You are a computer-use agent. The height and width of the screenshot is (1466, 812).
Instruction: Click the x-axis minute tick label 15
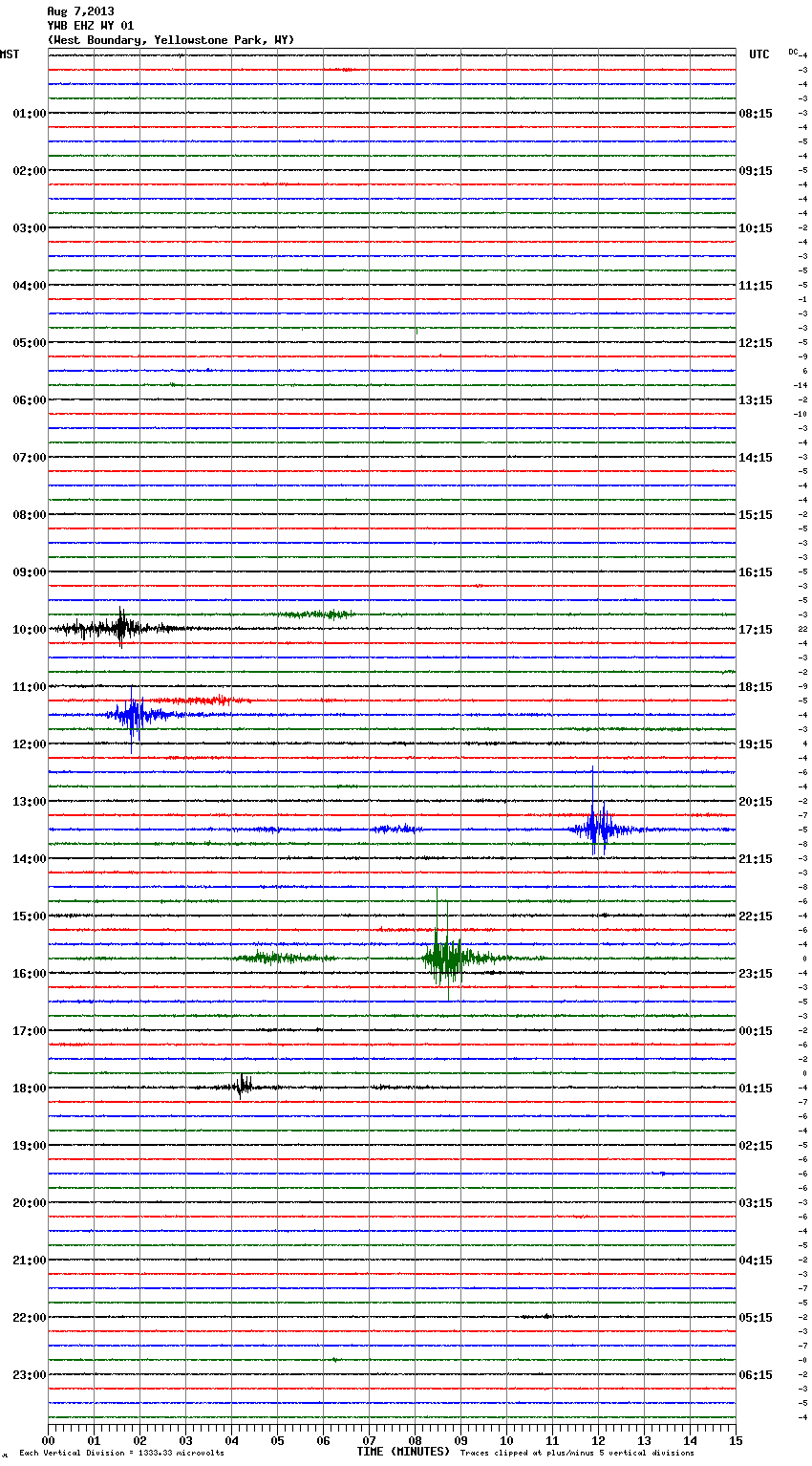point(736,1440)
